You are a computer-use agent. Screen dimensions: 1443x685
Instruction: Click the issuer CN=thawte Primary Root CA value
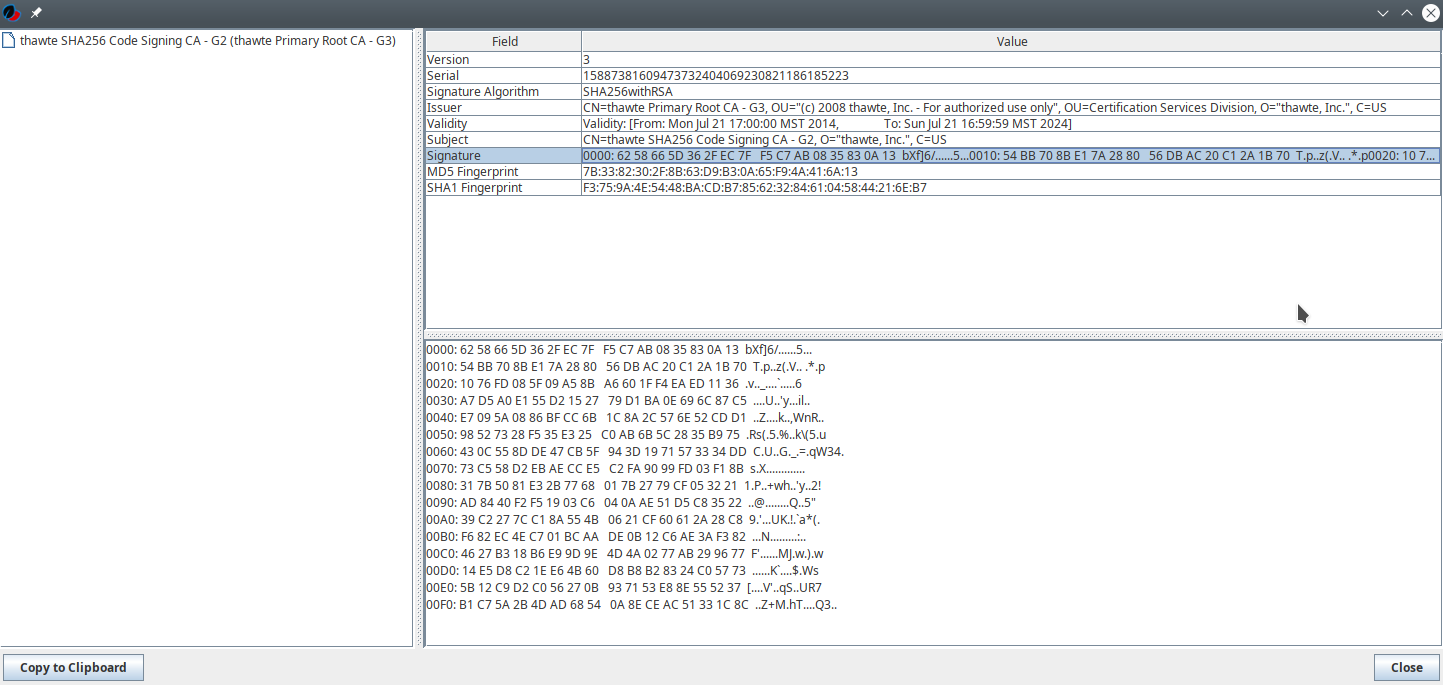pyautogui.click(x=1011, y=108)
